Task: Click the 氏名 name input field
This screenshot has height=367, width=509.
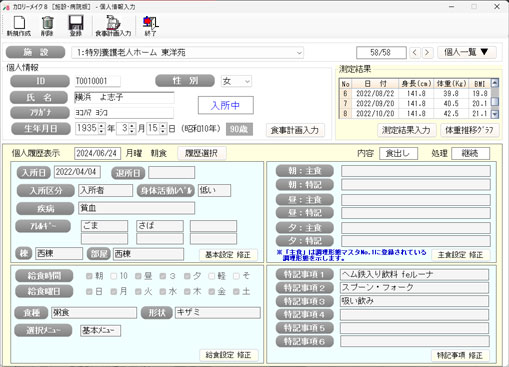Action: pyautogui.click(x=124, y=97)
